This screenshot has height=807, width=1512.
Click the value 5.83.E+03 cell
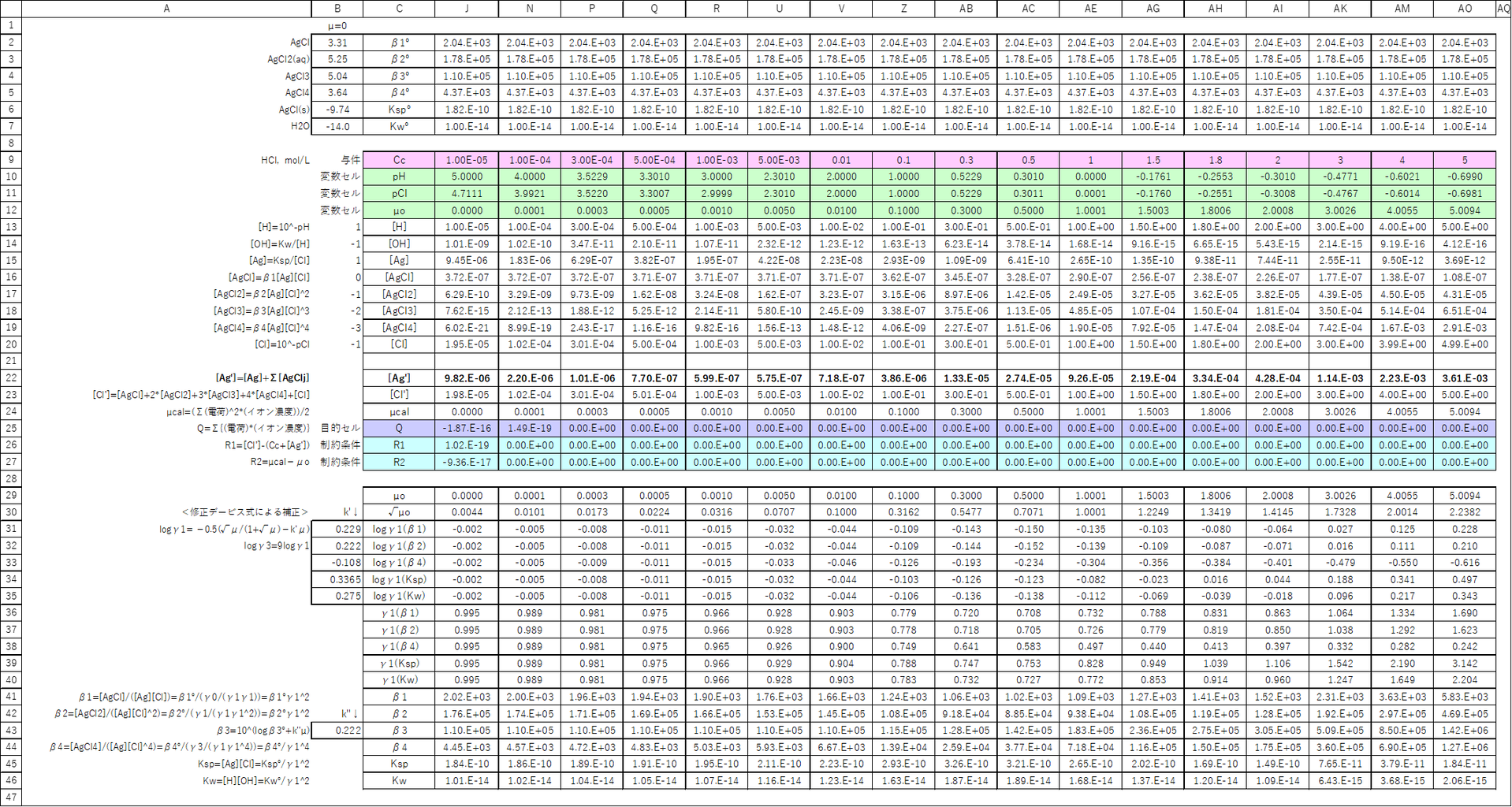click(x=1465, y=697)
